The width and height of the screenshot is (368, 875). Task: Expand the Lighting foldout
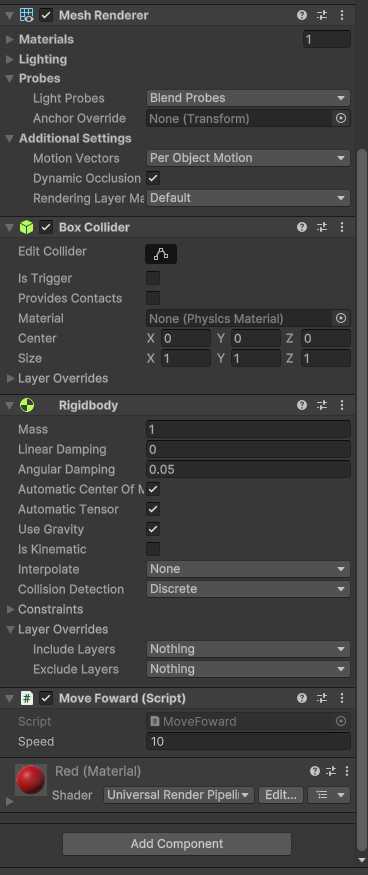pyautogui.click(x=10, y=59)
